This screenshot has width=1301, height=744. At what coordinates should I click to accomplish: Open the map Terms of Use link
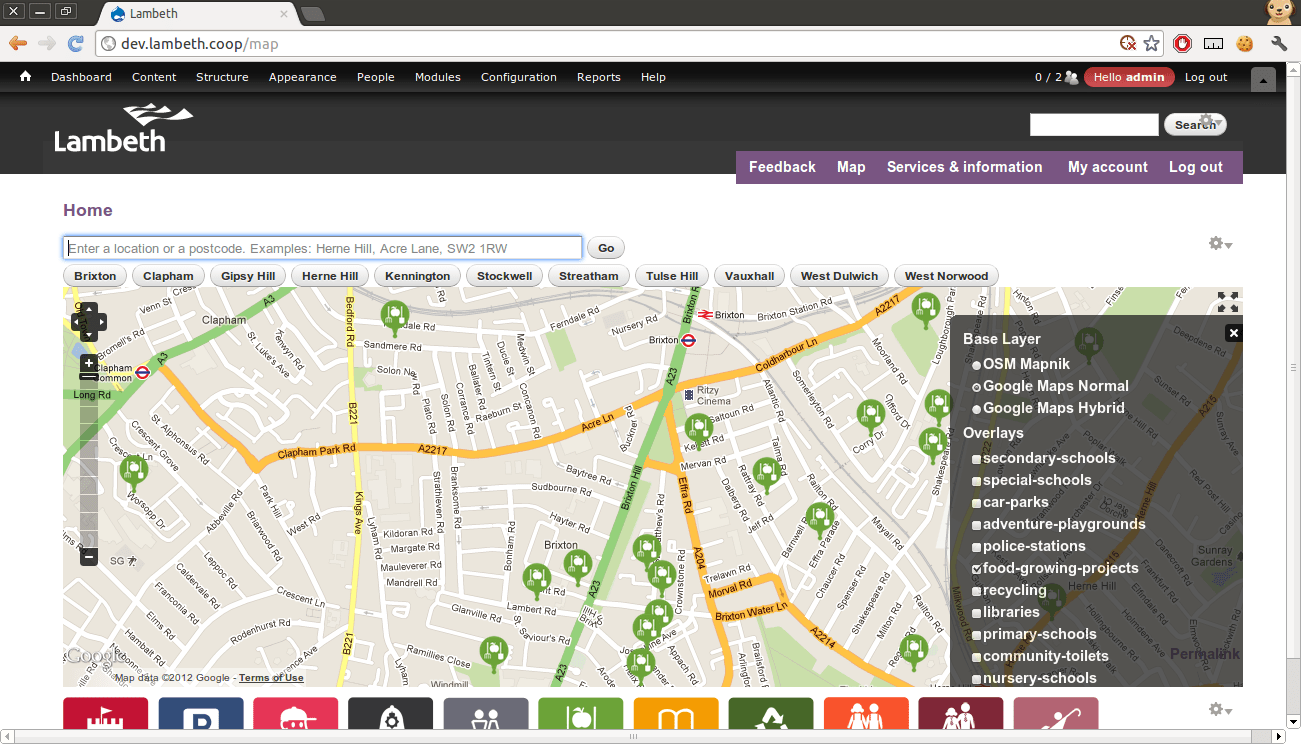(271, 678)
